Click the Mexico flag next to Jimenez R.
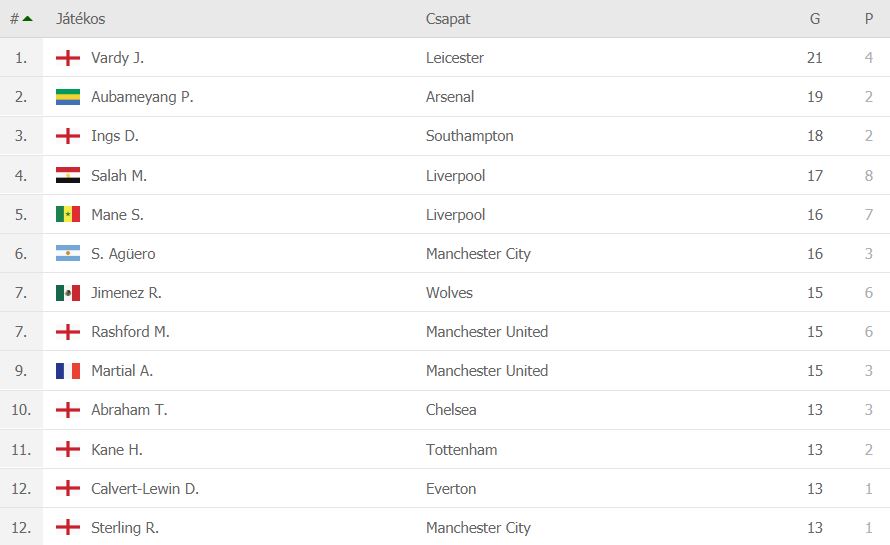 tap(68, 293)
